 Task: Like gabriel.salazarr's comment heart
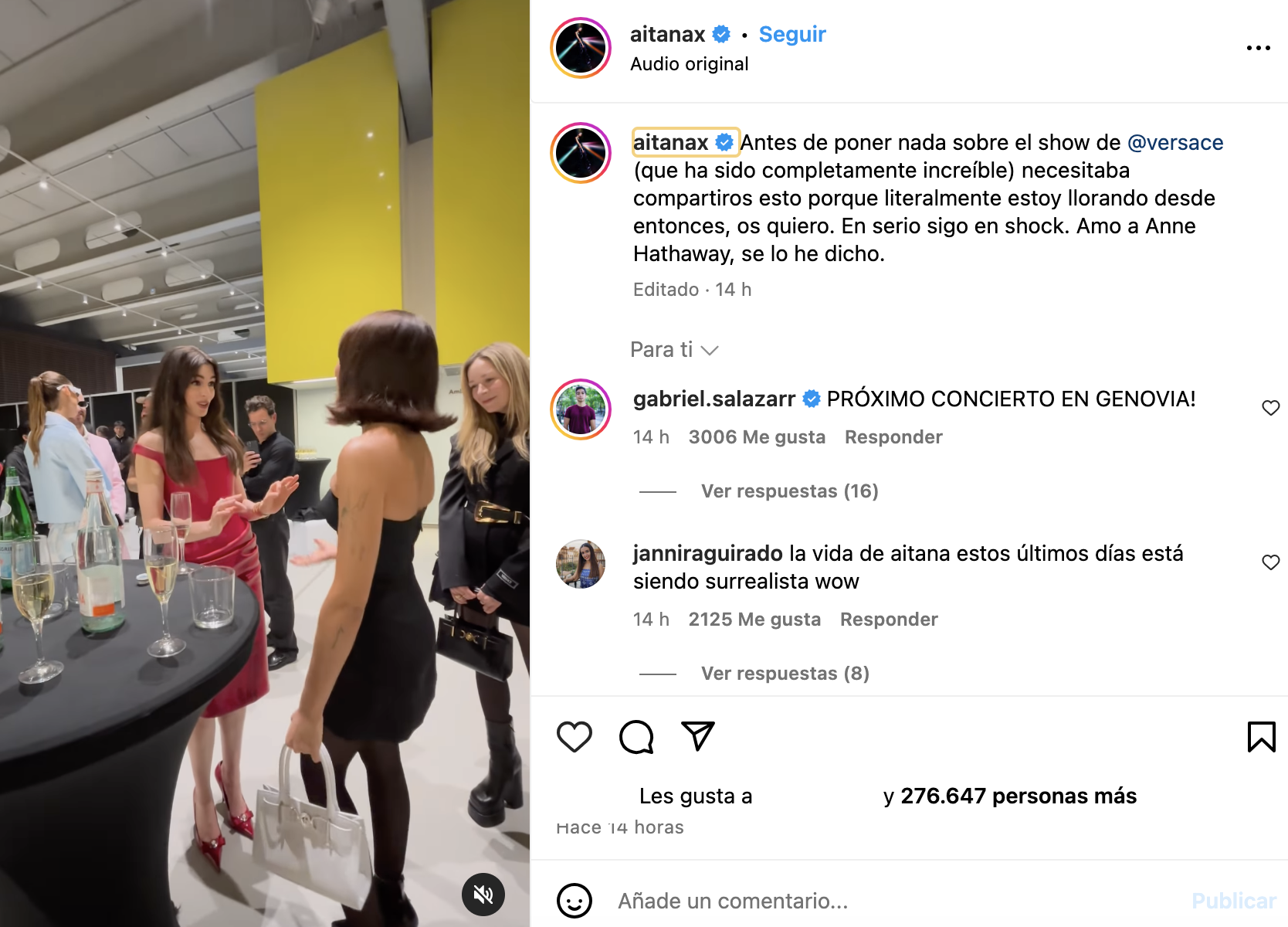tap(1271, 407)
